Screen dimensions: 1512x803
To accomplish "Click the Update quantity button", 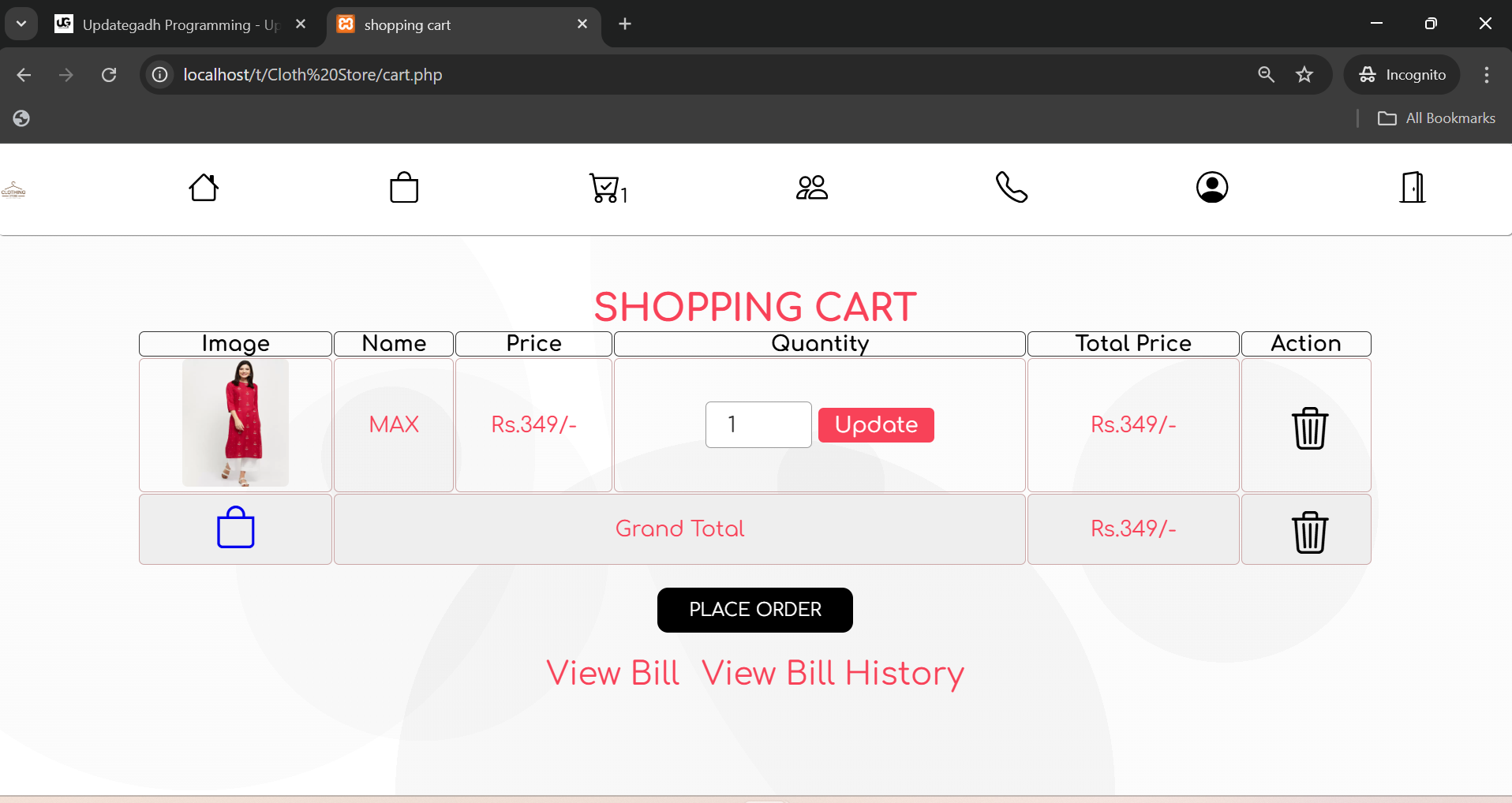I will point(876,425).
